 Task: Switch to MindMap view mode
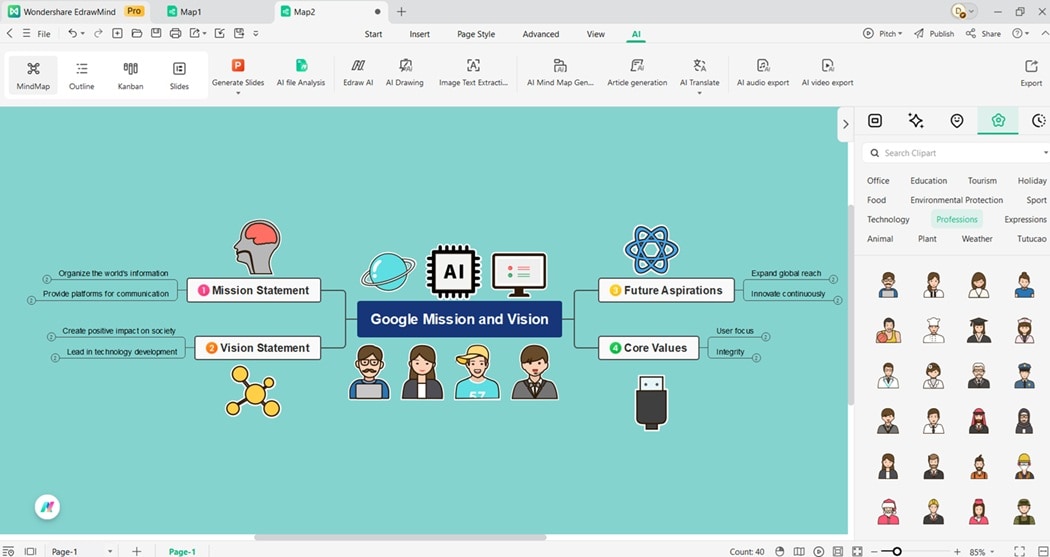pyautogui.click(x=33, y=75)
